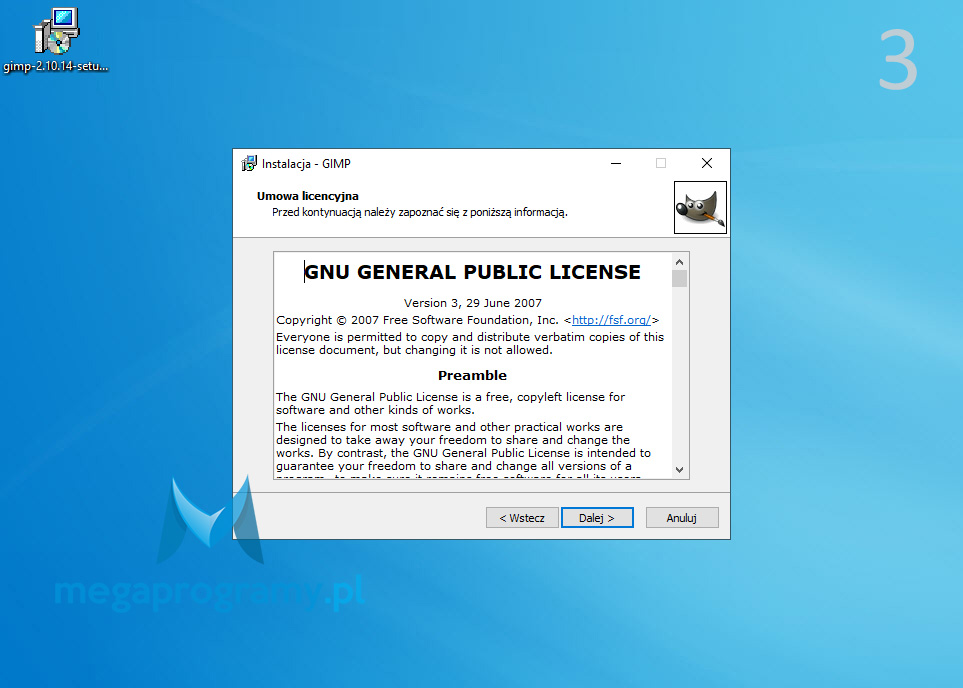Image resolution: width=963 pixels, height=688 pixels.
Task: Click the 'Copyright © 2007 Free Software Foundation' text
Action: tap(417, 320)
